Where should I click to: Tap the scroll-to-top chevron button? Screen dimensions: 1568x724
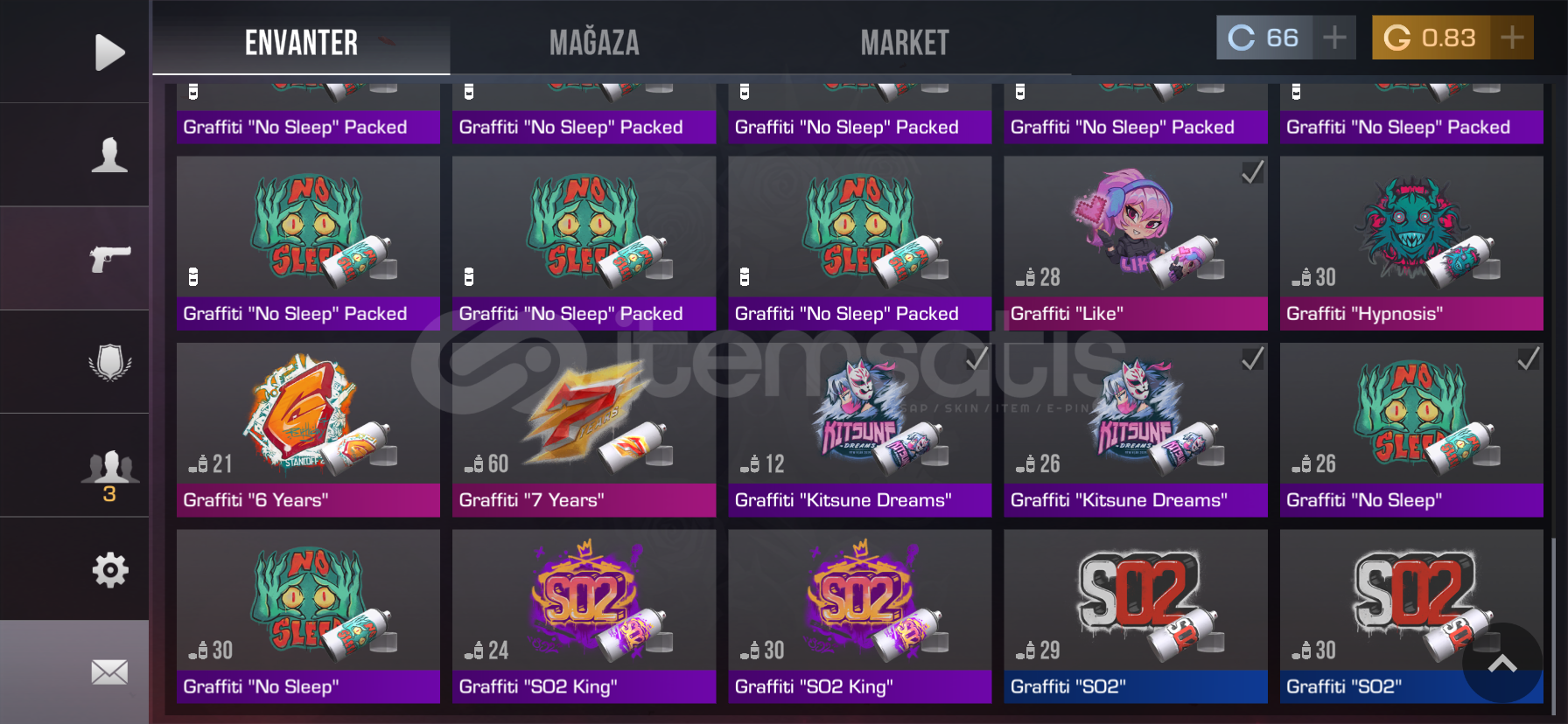[1502, 664]
